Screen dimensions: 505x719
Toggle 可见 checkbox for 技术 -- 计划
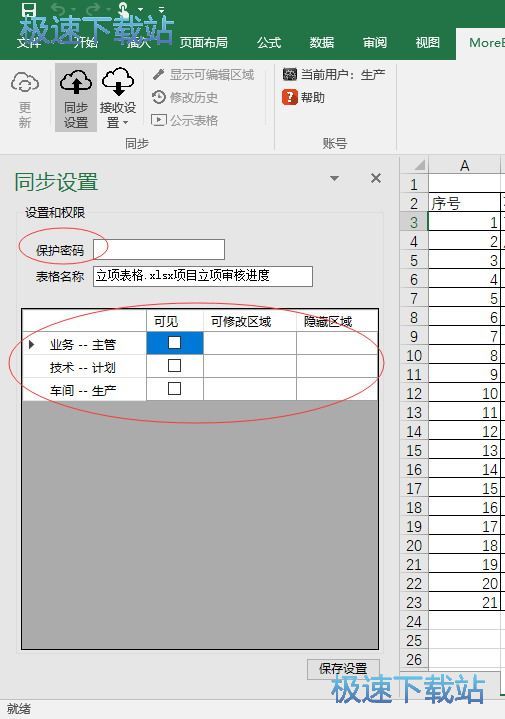174,365
